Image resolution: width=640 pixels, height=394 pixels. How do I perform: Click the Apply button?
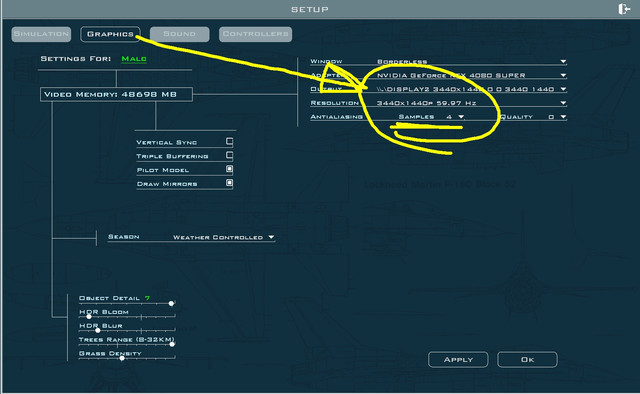point(458,360)
